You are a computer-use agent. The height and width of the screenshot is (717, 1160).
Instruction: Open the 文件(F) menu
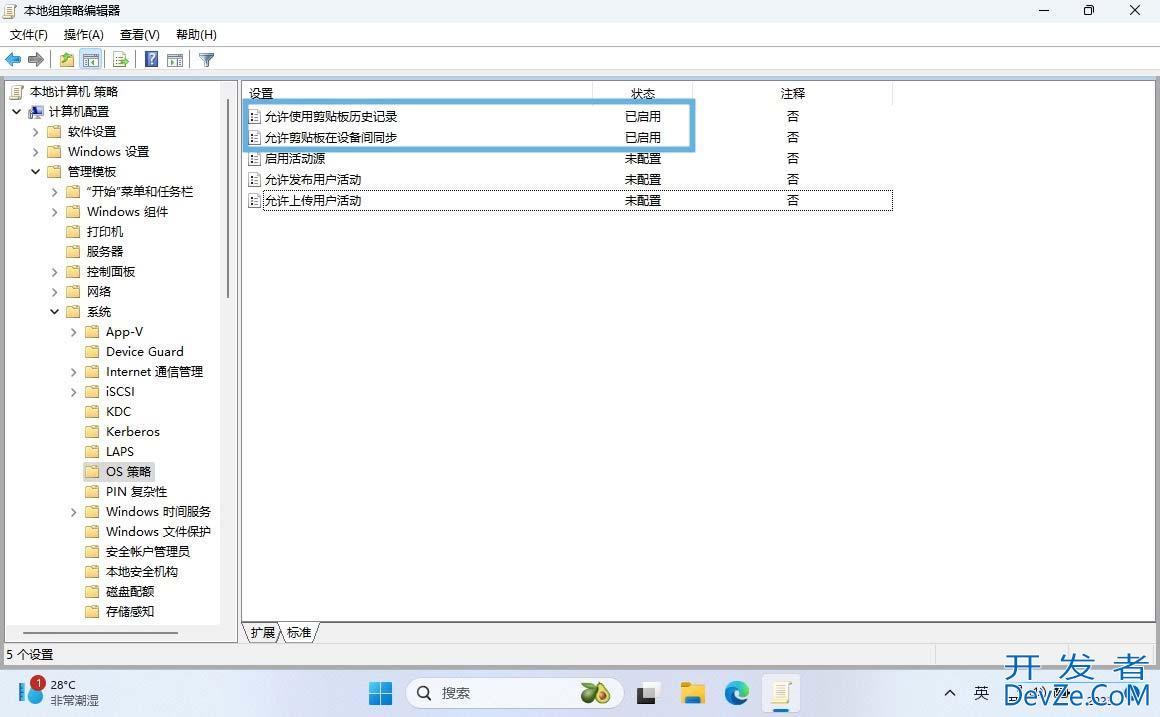pos(29,35)
